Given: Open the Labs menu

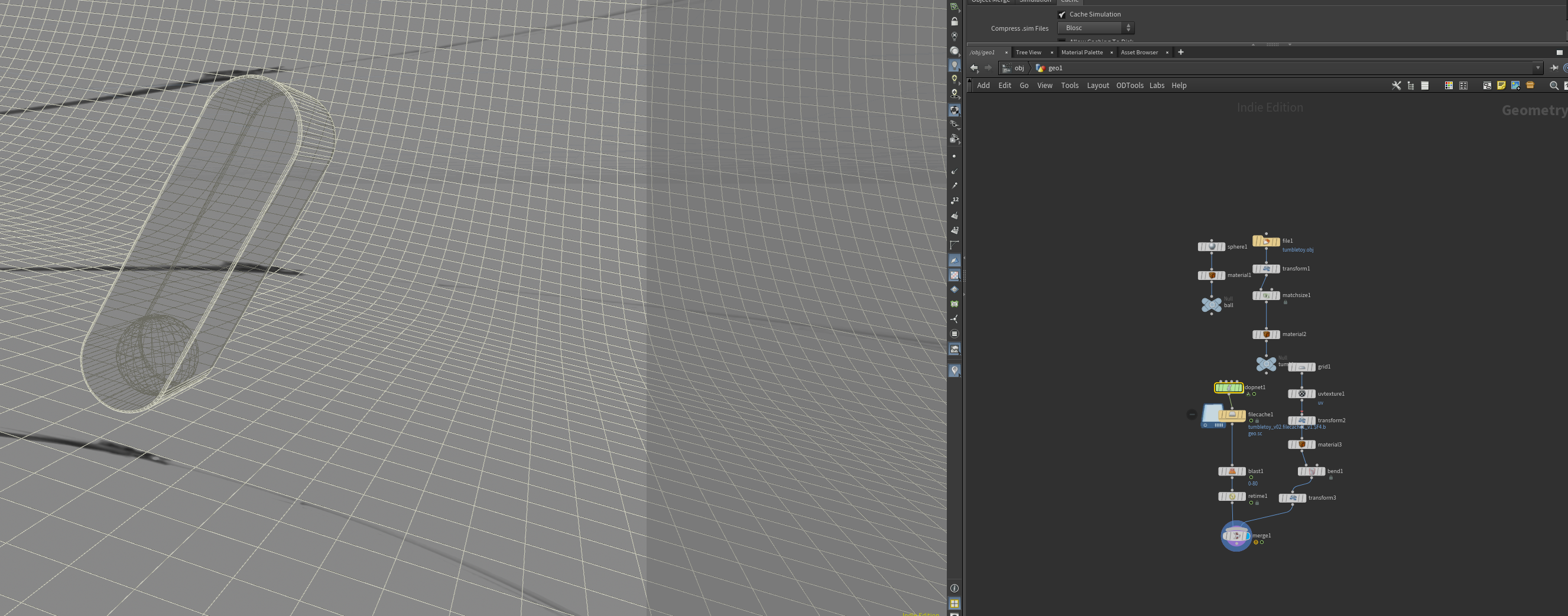Looking at the screenshot, I should (x=1157, y=86).
